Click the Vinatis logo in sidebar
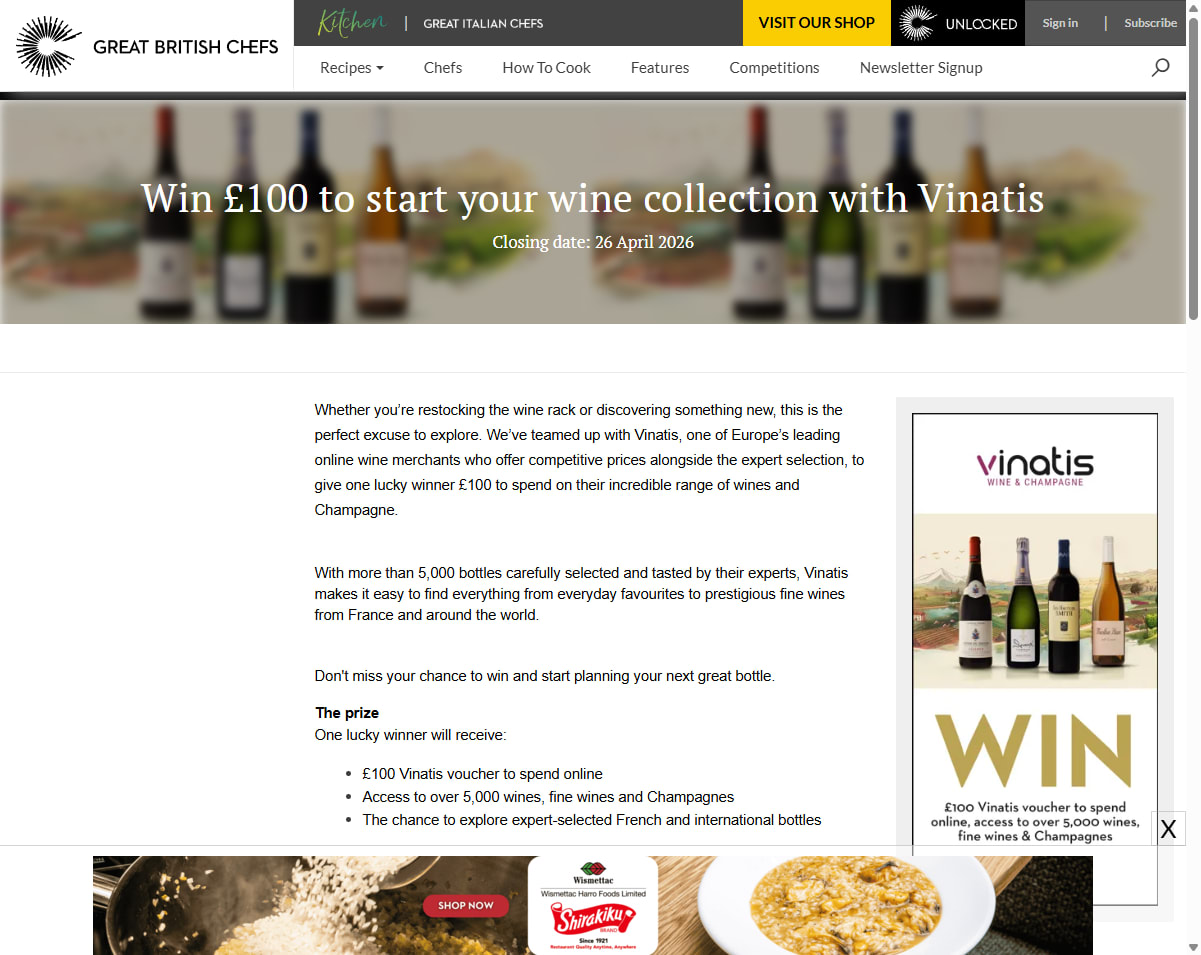 (x=1035, y=468)
